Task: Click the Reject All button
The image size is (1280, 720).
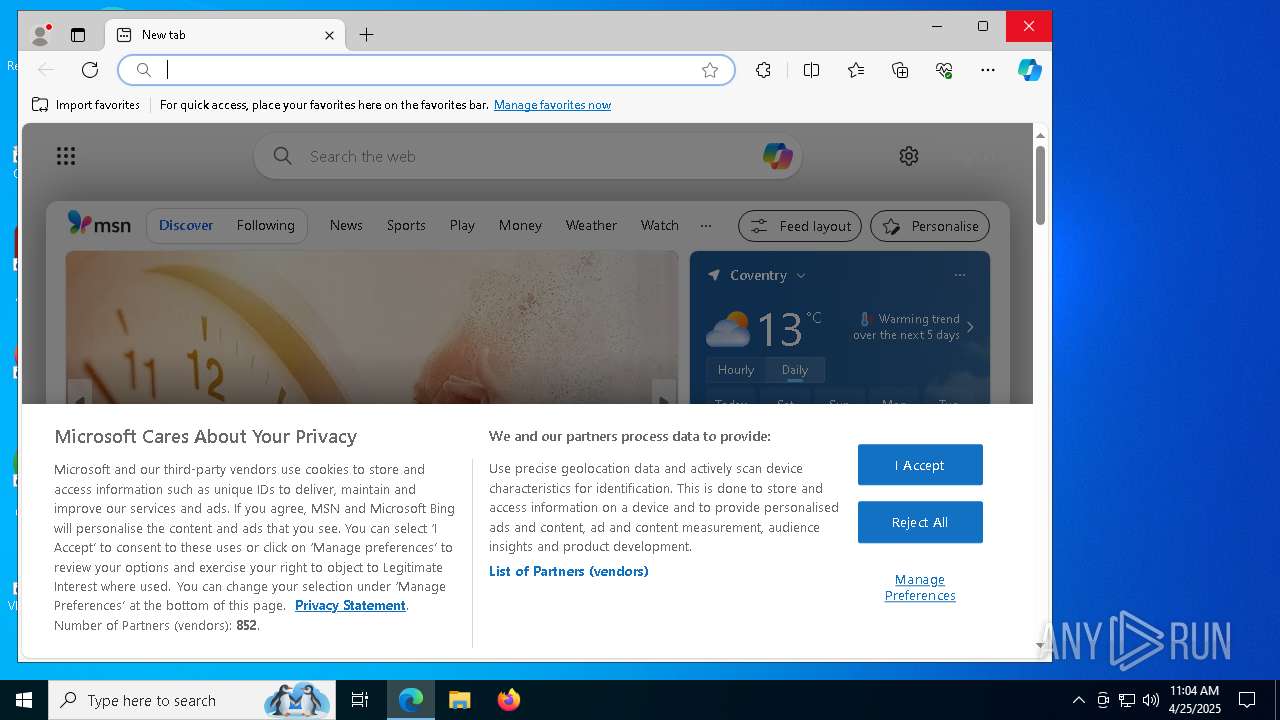Action: pyautogui.click(x=920, y=522)
